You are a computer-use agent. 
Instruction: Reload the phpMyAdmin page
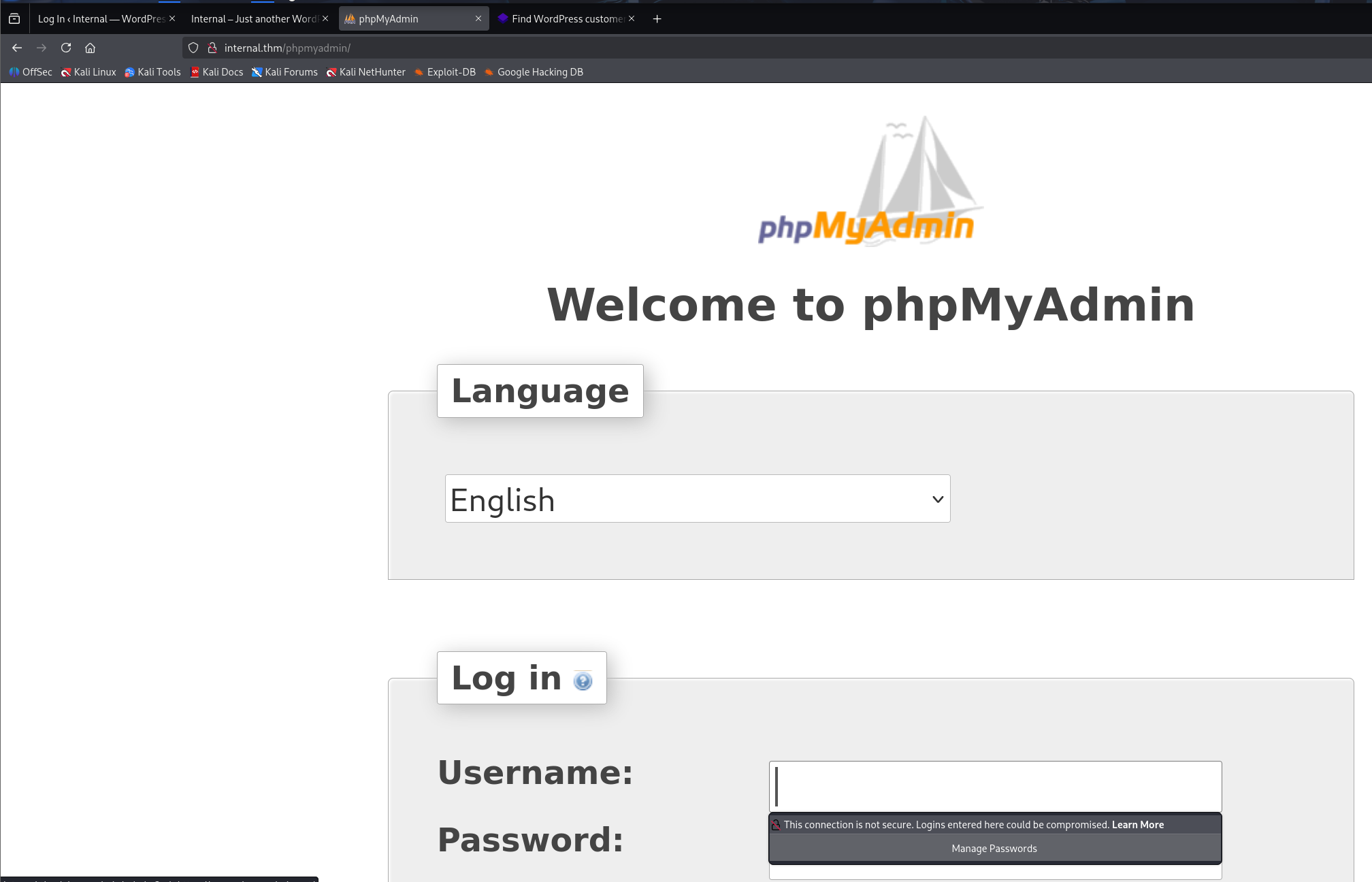pyautogui.click(x=66, y=48)
